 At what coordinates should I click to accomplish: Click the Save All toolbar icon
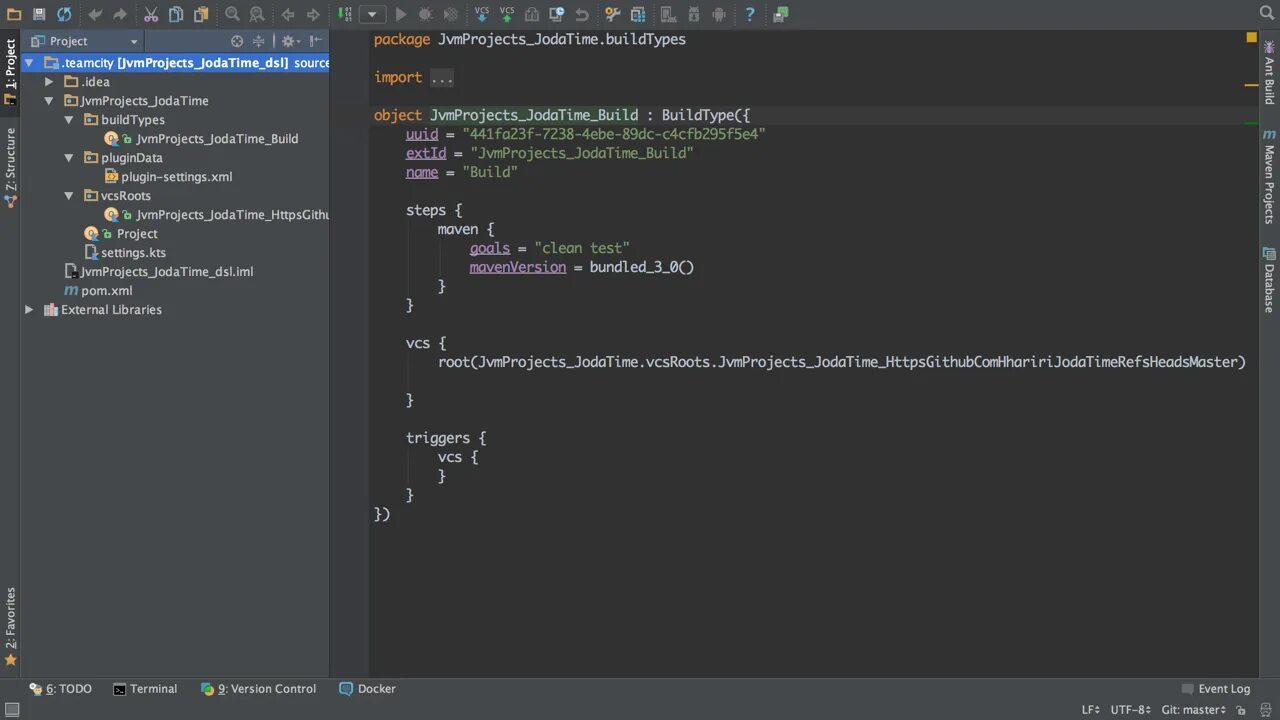click(39, 14)
